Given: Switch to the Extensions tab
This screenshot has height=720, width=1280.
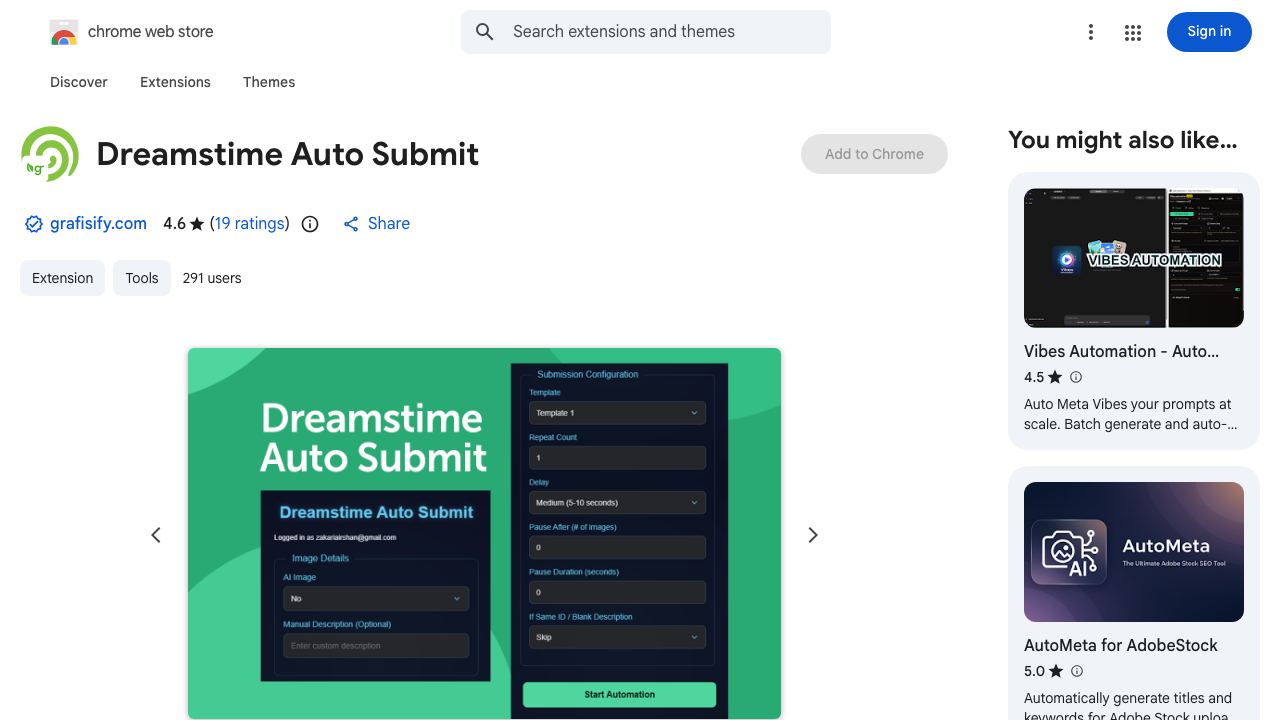Looking at the screenshot, I should tap(175, 82).
